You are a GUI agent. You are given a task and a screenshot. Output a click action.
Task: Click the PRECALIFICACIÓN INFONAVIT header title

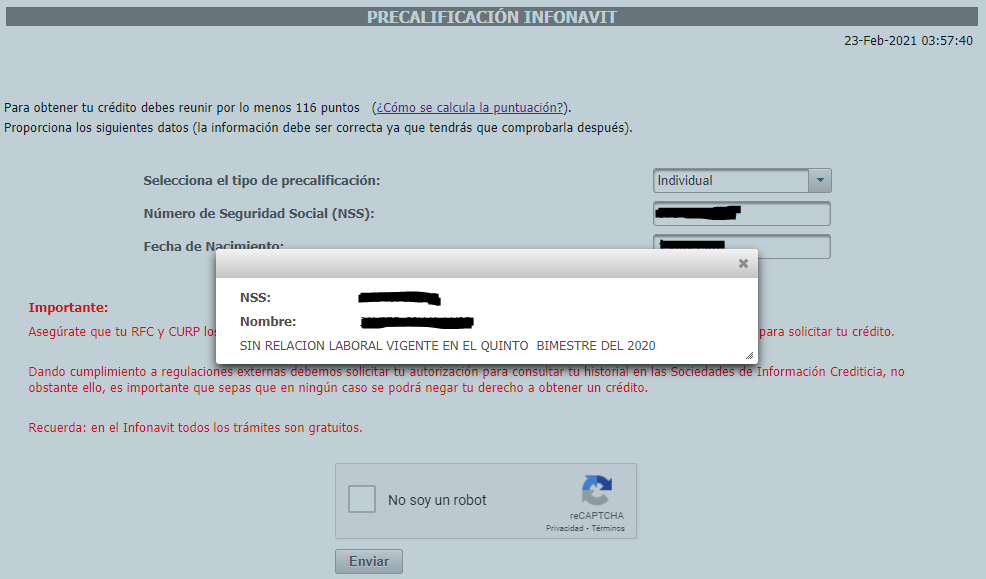(492, 17)
